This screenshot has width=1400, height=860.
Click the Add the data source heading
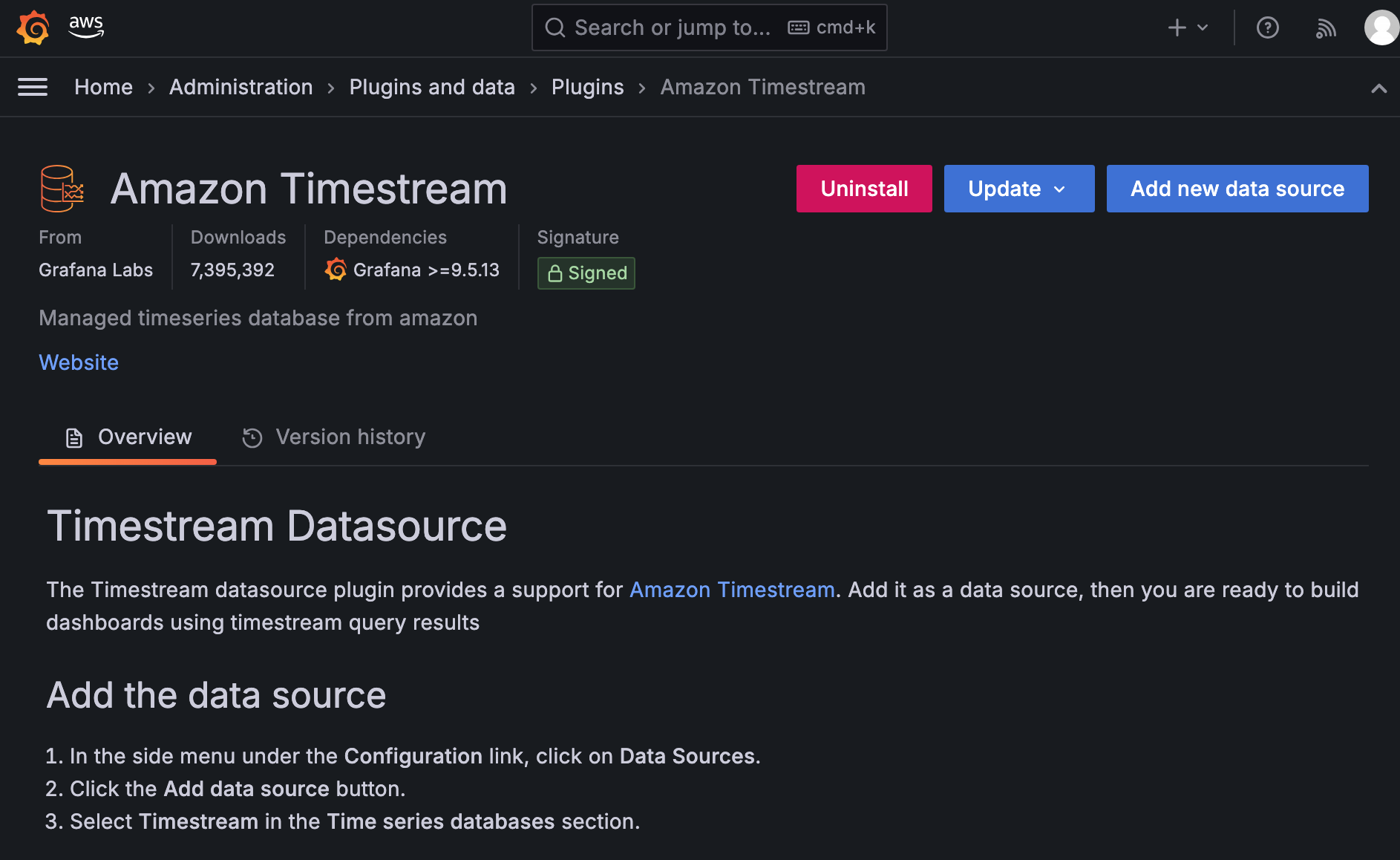216,696
